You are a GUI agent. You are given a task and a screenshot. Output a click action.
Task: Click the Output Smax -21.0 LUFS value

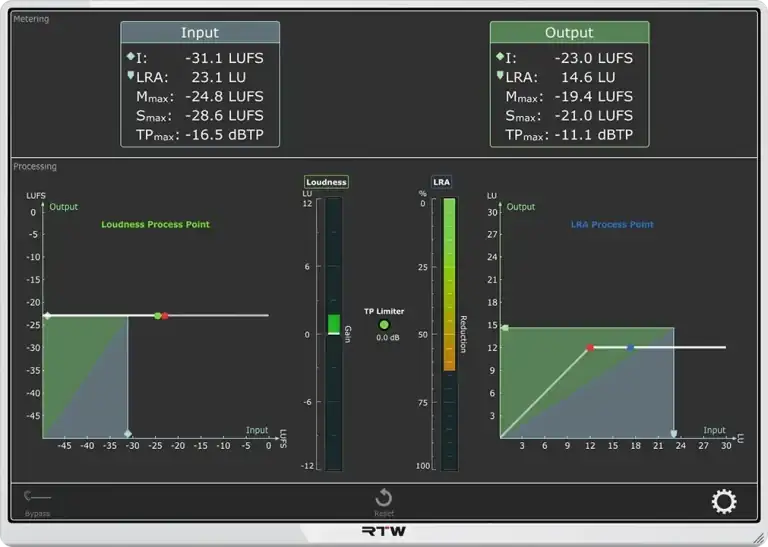pos(594,116)
